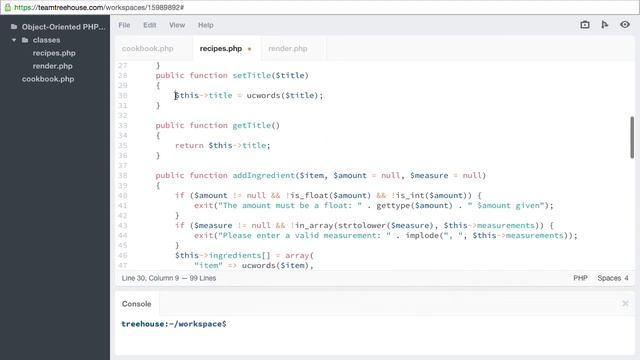Viewport: 640px width, 360px height.
Task: Switch to the render.php tab
Action: point(287,49)
